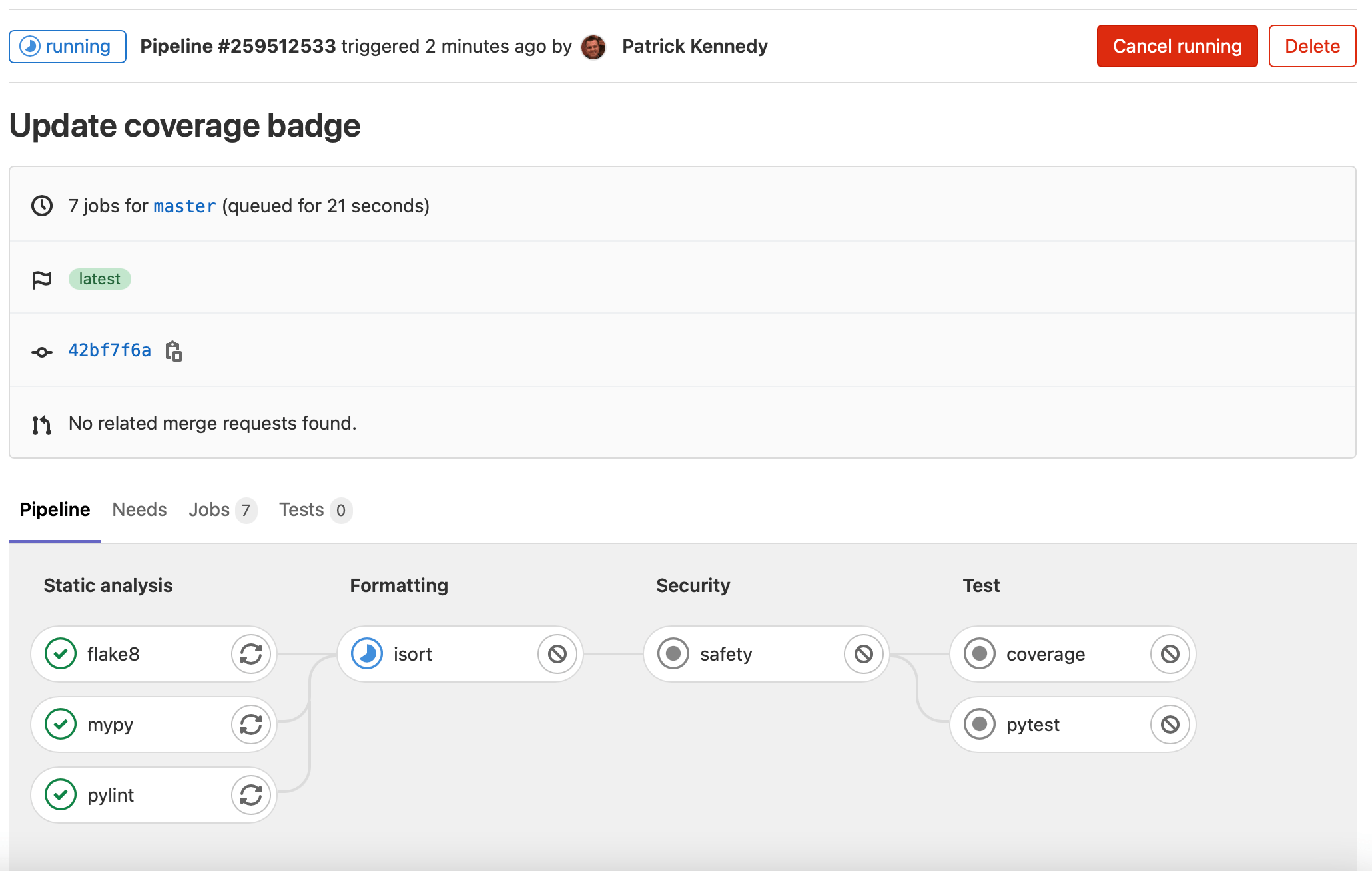Cancel the coverage job

pyautogui.click(x=1170, y=654)
